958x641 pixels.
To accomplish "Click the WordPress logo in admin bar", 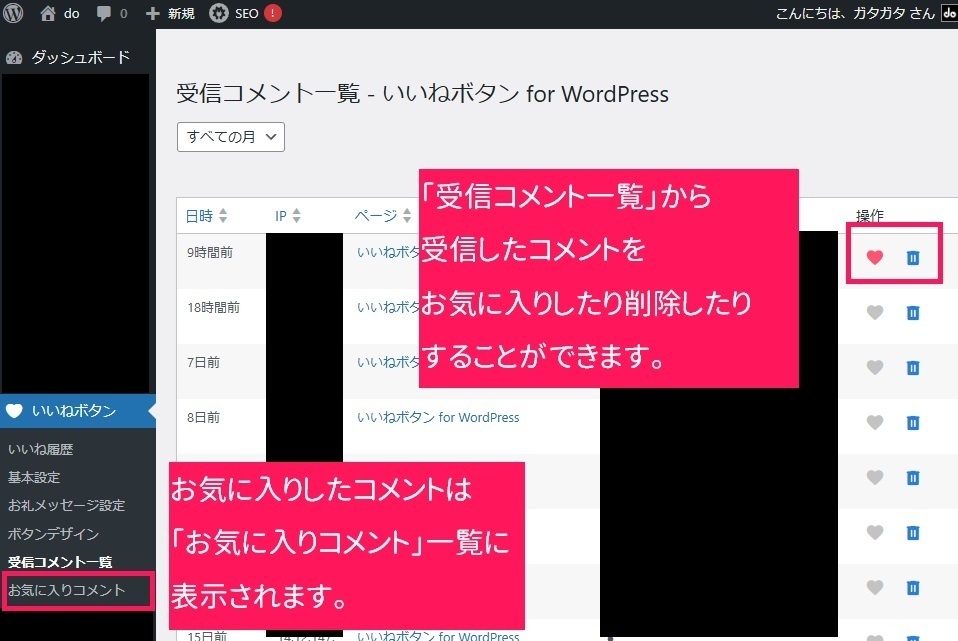I will [x=11, y=13].
